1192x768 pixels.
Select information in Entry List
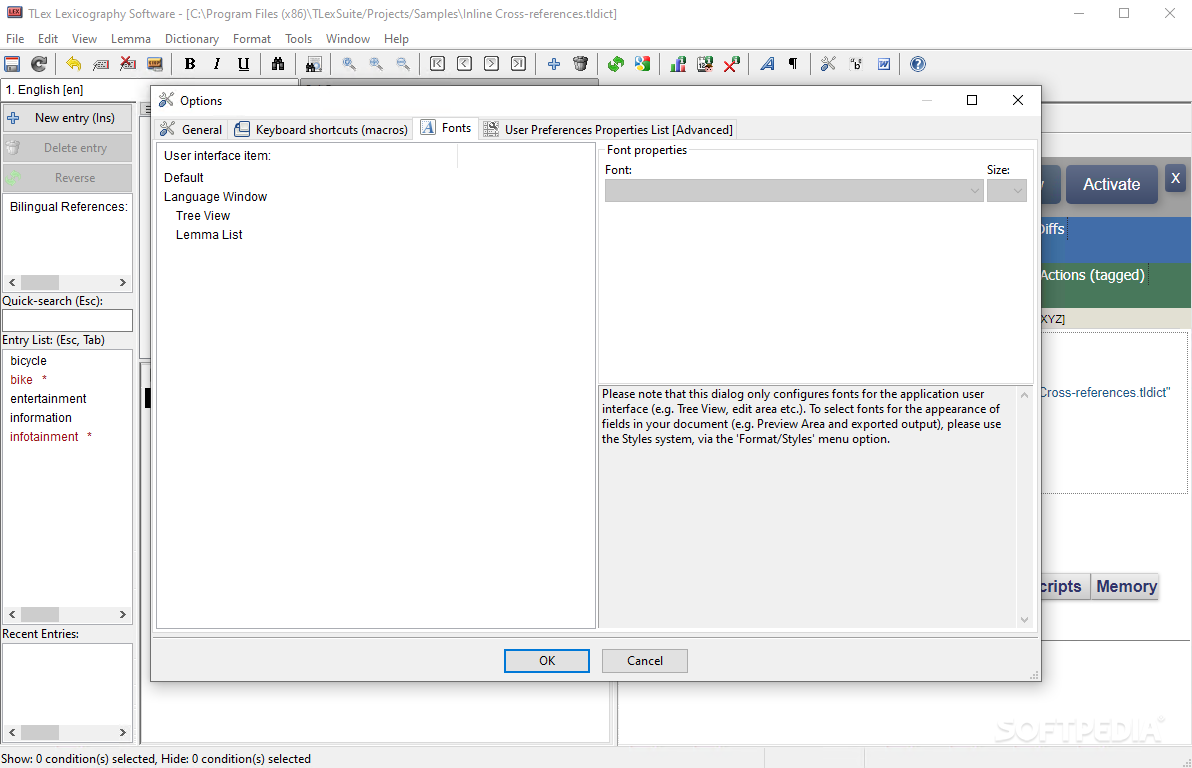pos(40,417)
